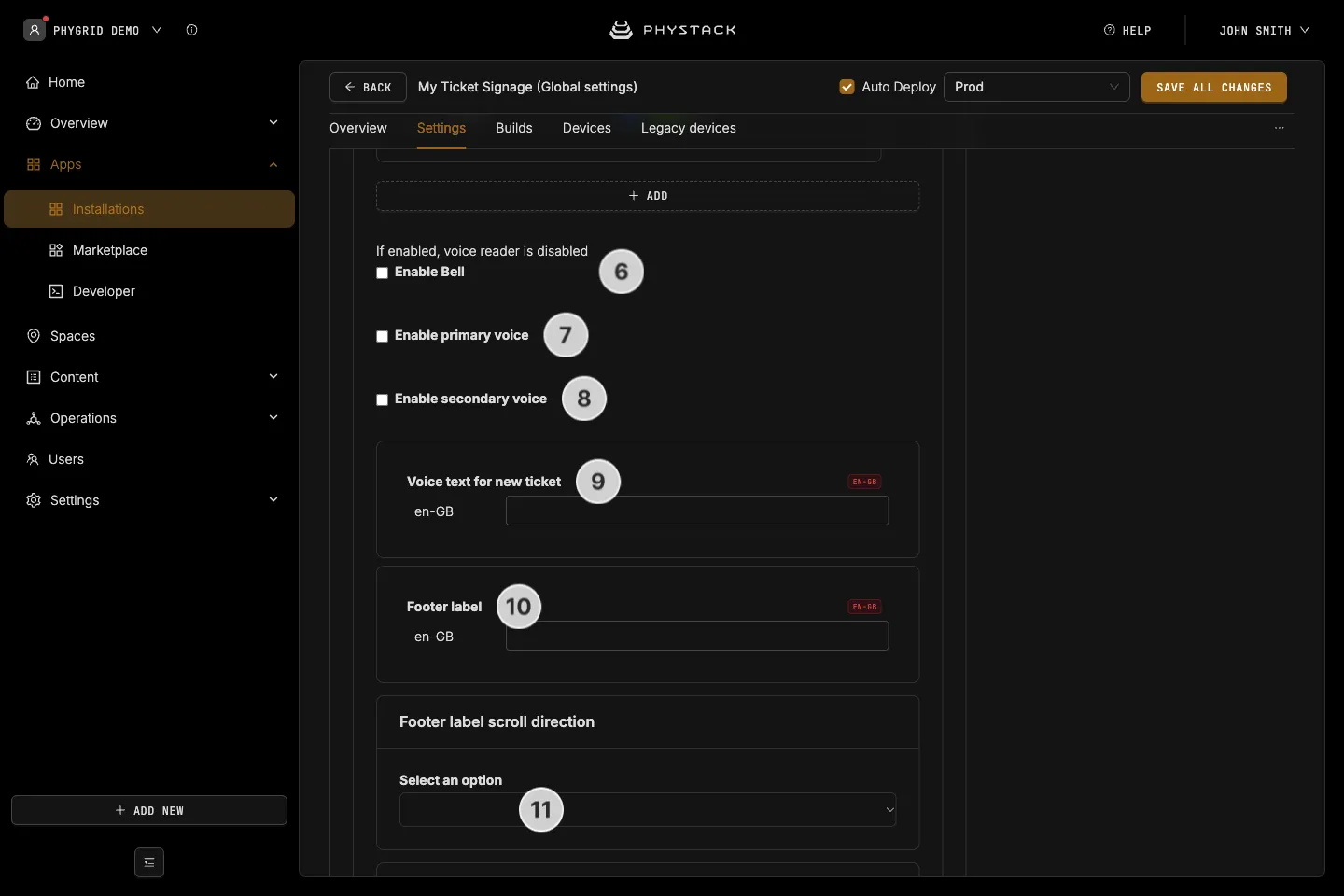Switch to the Devices tab
The image size is (1344, 896).
click(x=587, y=128)
